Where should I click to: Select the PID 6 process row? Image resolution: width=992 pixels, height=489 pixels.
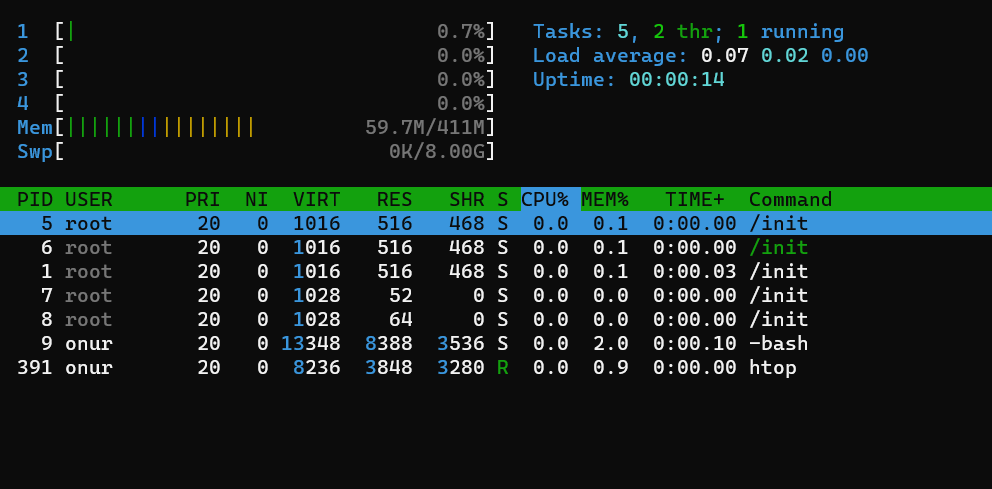496,247
